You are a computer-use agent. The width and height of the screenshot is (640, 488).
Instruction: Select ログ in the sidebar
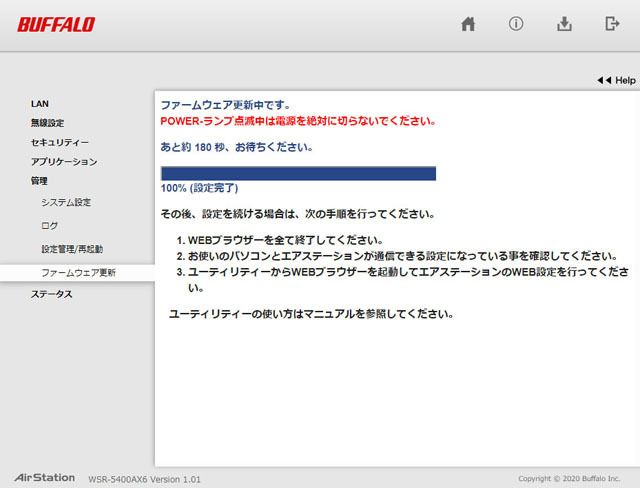[x=50, y=226]
